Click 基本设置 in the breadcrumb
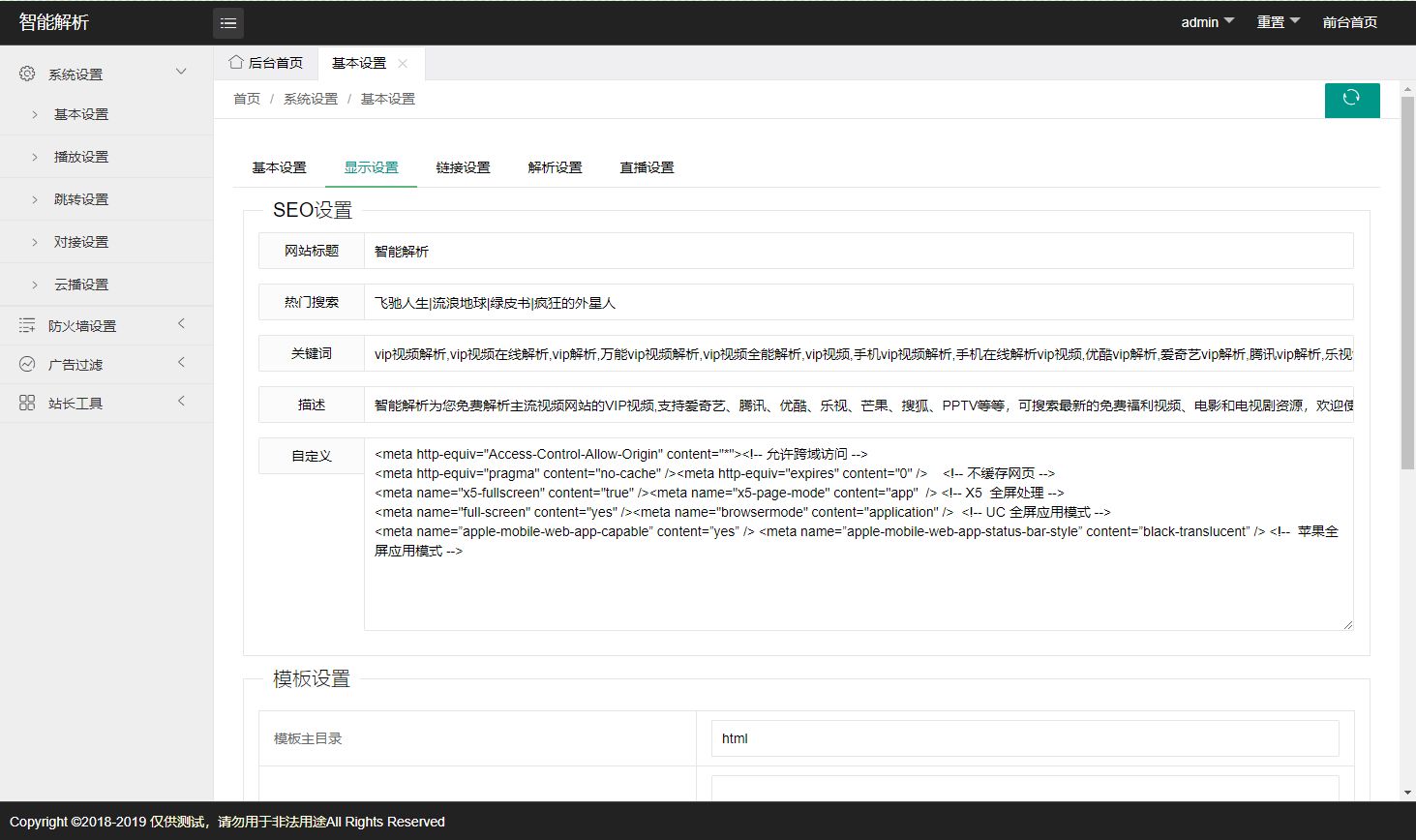The height and width of the screenshot is (840, 1416). (x=388, y=99)
